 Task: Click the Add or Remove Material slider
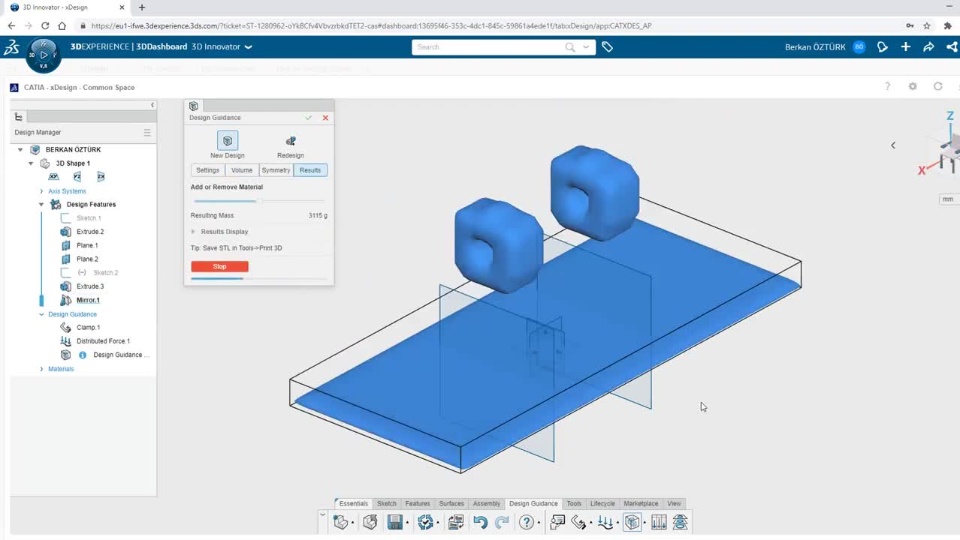tap(258, 201)
